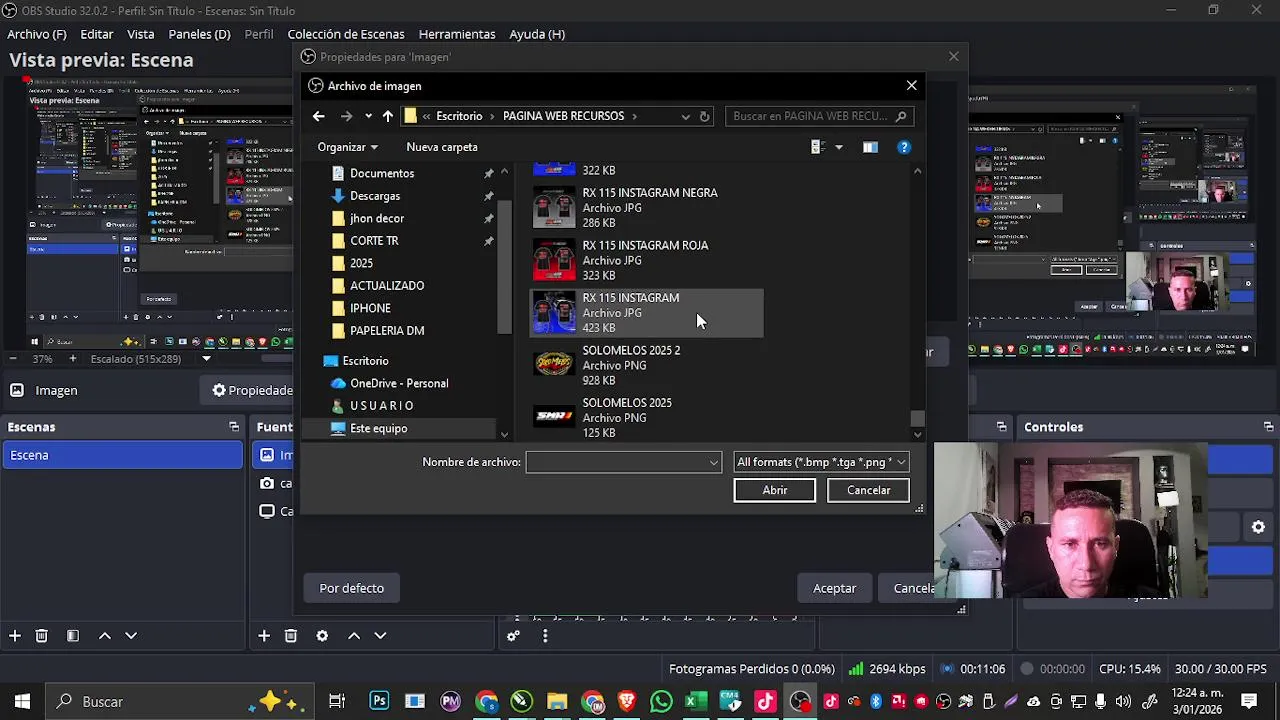Show the preview pane in file dialog
The width and height of the screenshot is (1280, 720).
(870, 147)
